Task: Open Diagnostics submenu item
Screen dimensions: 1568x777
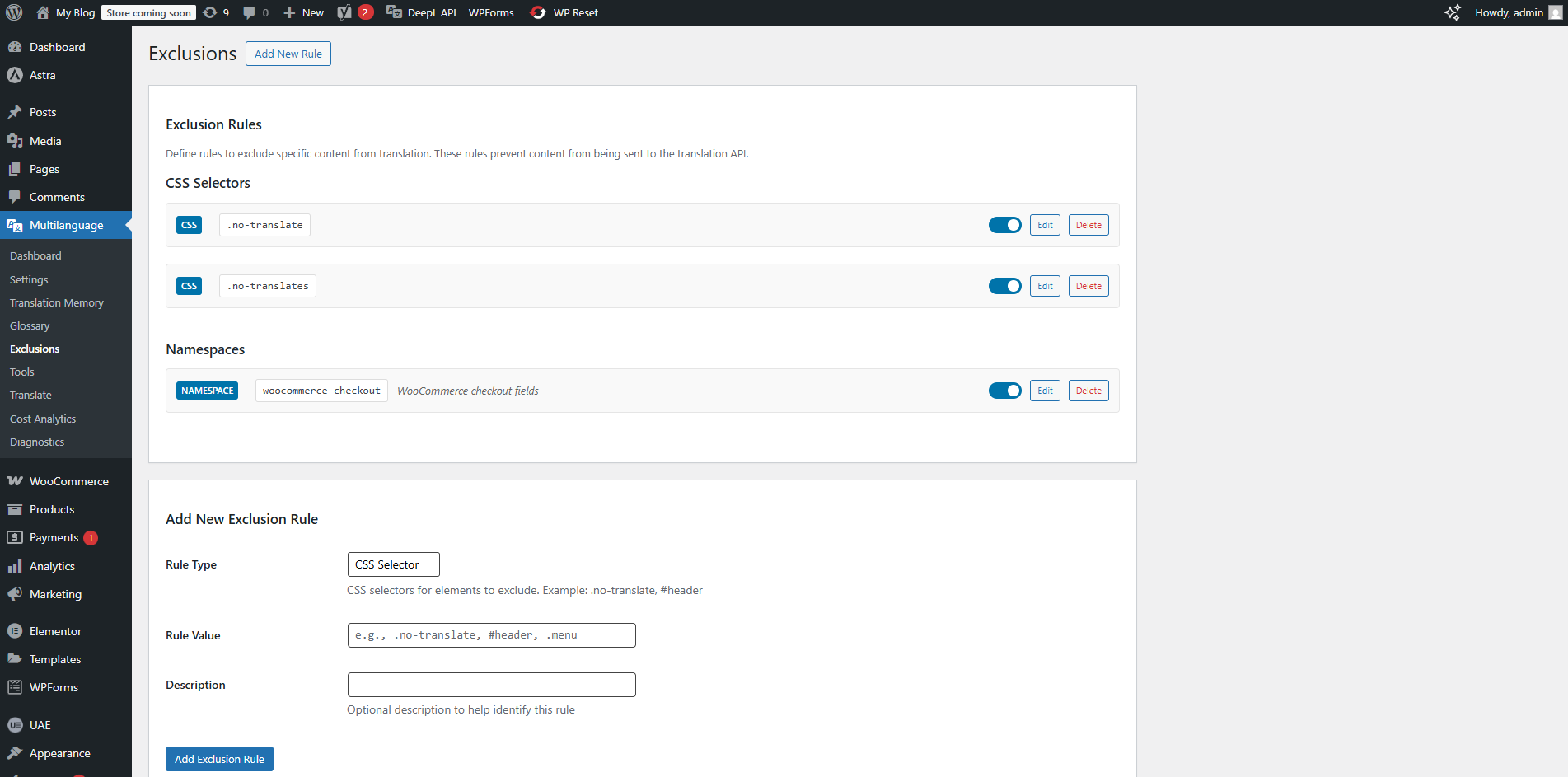Action: [x=37, y=442]
